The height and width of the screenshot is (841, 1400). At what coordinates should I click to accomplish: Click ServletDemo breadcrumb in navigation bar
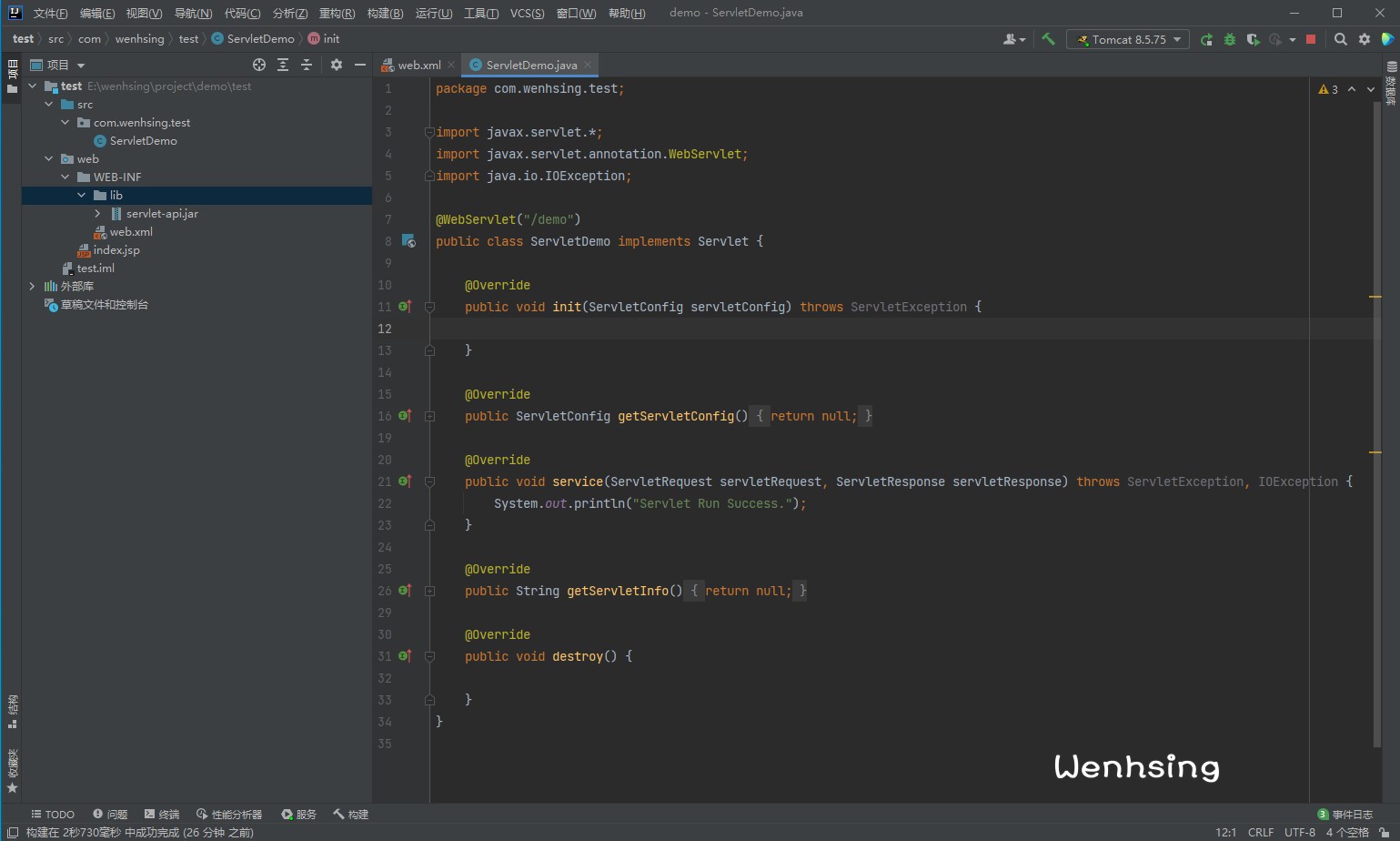pos(253,39)
